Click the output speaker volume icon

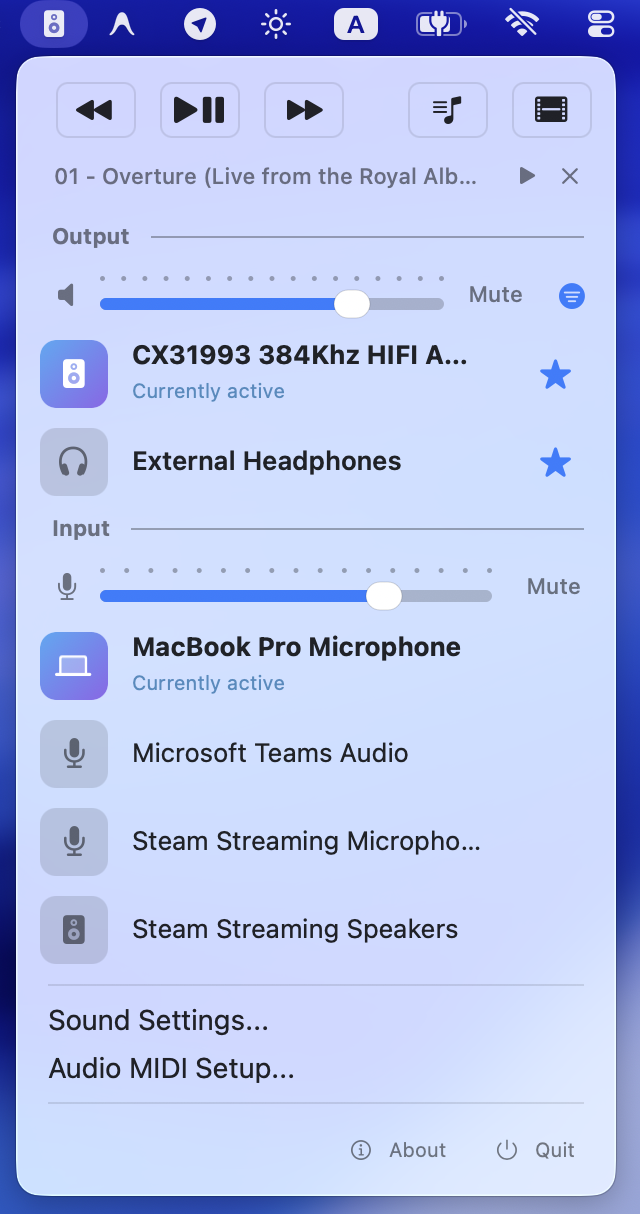[66, 295]
